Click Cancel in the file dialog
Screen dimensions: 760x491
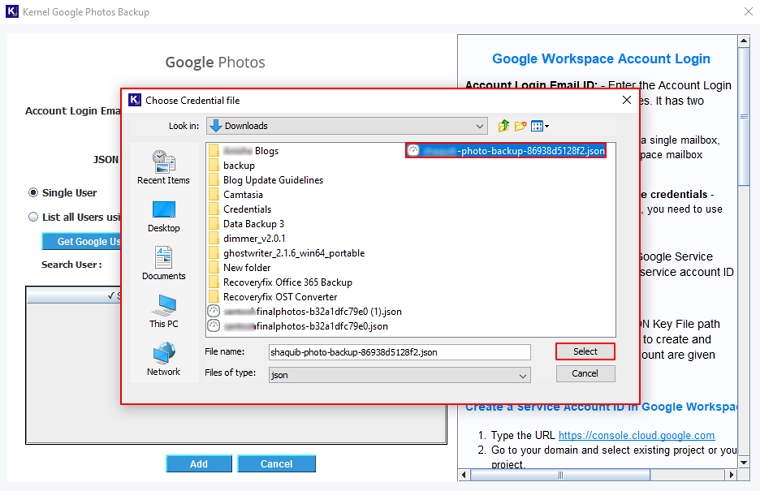585,373
